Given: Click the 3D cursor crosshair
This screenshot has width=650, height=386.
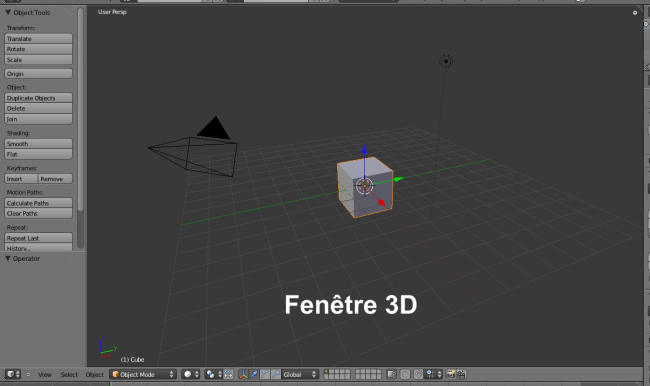Looking at the screenshot, I should 365,186.
